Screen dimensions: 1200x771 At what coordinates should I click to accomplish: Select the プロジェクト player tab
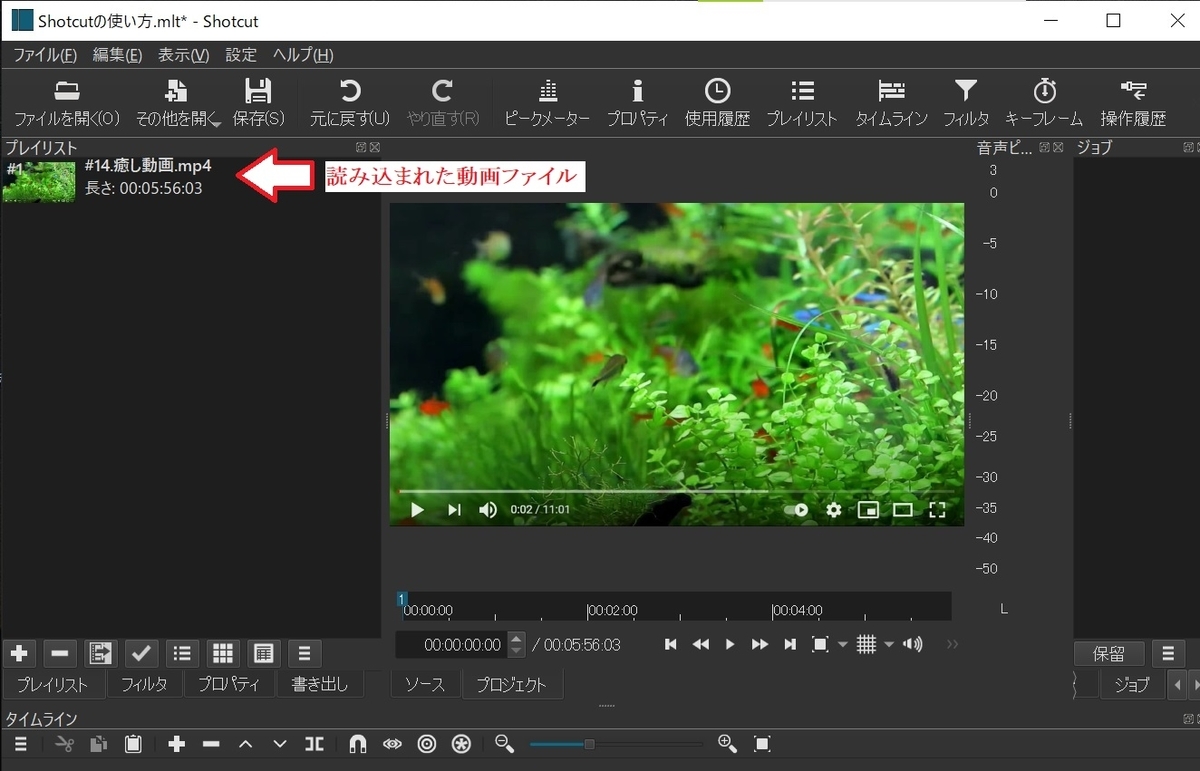512,685
